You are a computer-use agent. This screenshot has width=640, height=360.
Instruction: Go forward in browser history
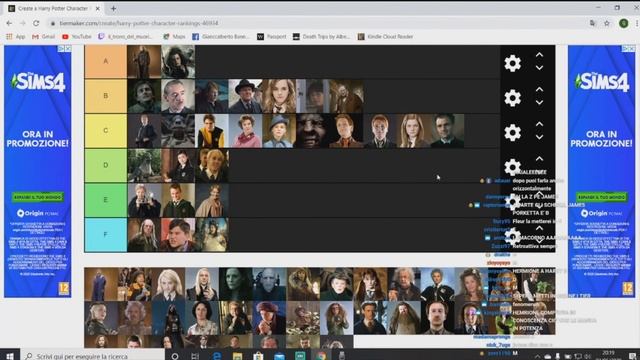tap(22, 23)
